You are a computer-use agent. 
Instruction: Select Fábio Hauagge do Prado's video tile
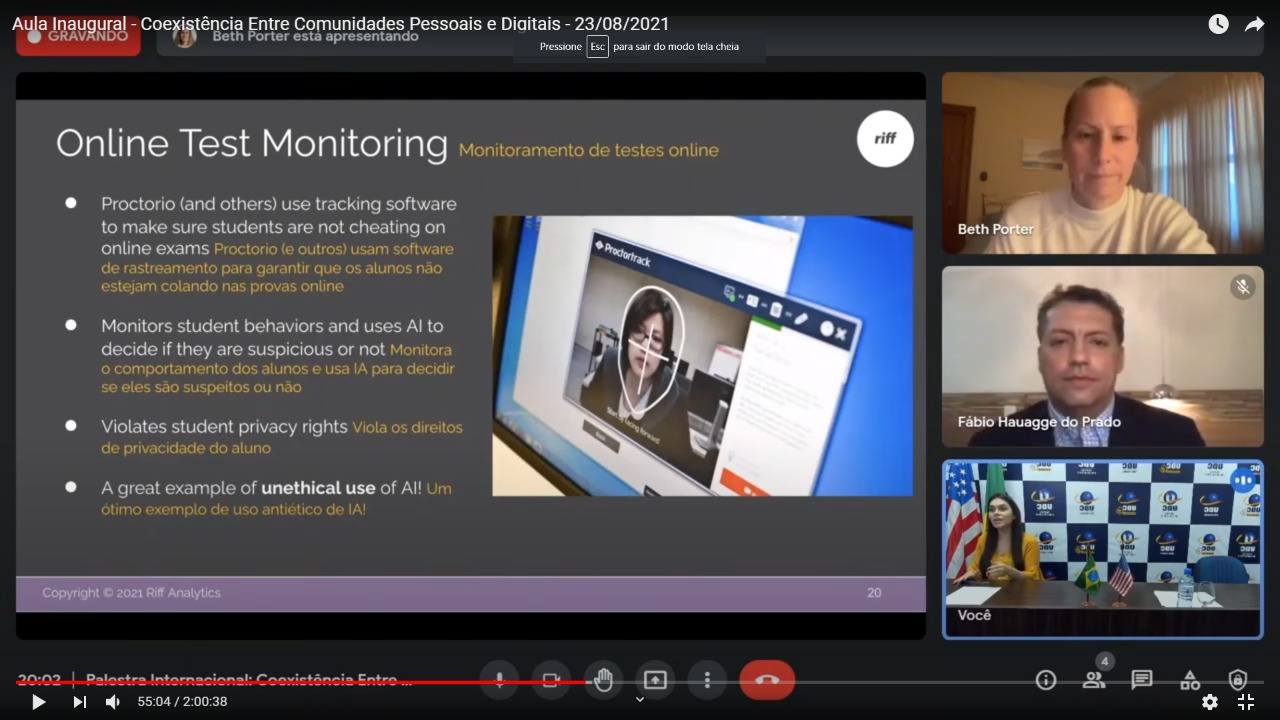(x=1102, y=356)
